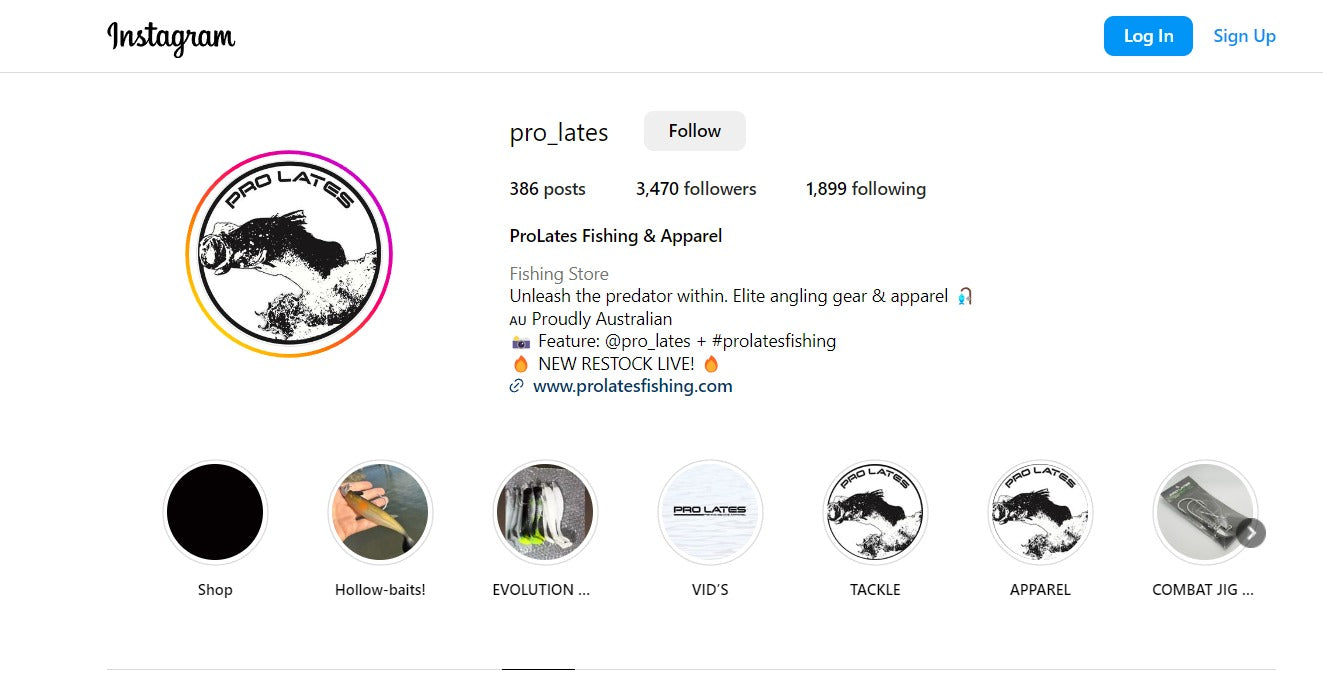Show more highlights with the right arrow
Viewport: 1323px width, 682px height.
coord(1251,533)
